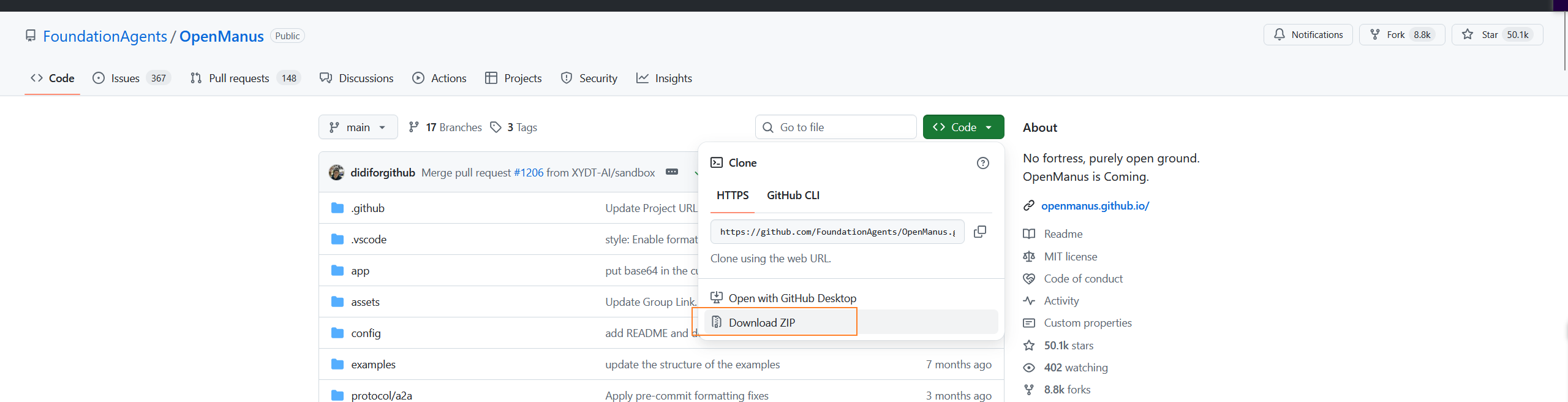Select Download ZIP option
The width and height of the screenshot is (1568, 402).
[x=851, y=322]
